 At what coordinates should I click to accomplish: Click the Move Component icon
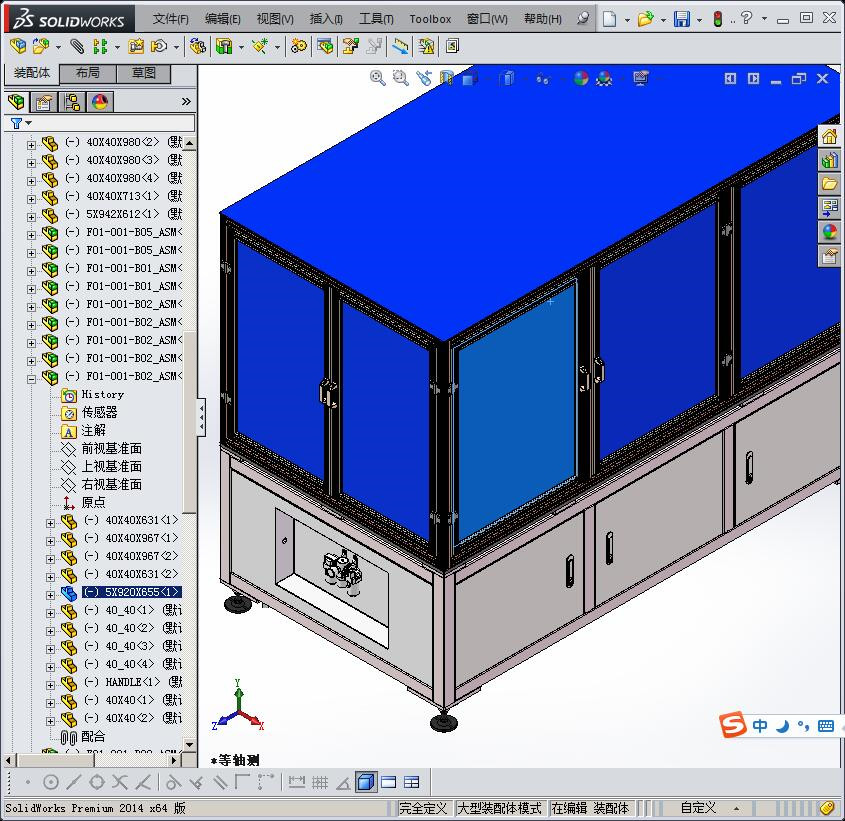point(159,46)
